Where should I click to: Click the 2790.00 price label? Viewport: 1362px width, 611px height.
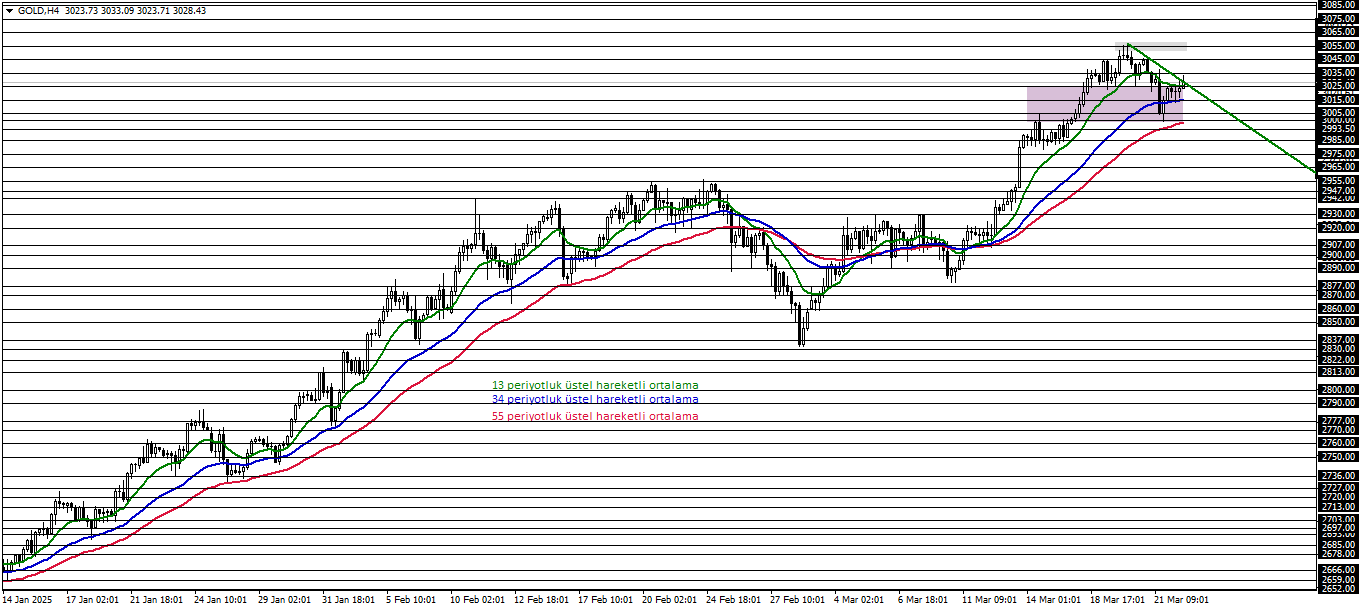click(1337, 403)
